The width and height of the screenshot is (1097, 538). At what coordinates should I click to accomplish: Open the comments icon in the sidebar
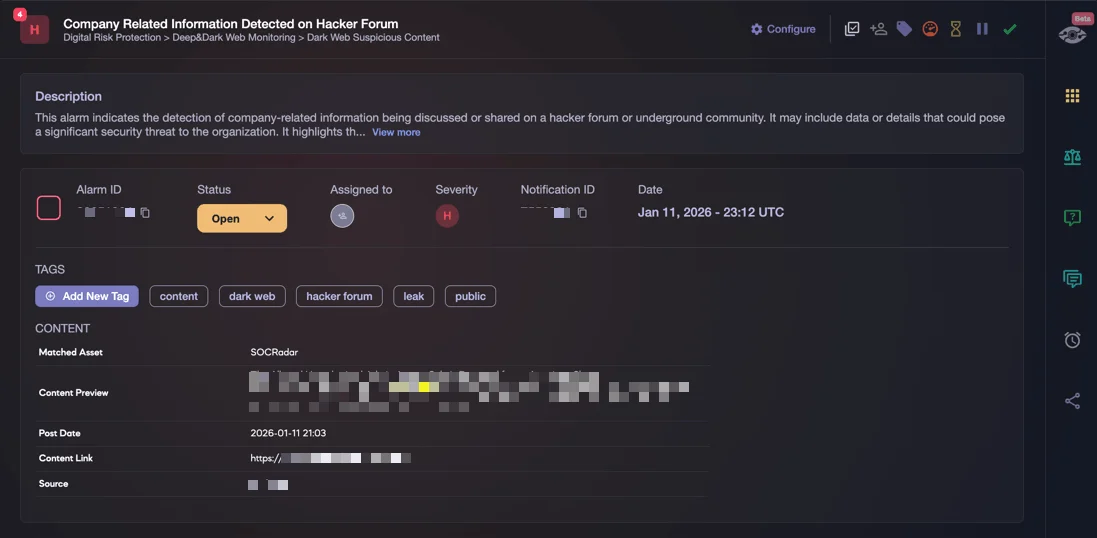point(1072,278)
